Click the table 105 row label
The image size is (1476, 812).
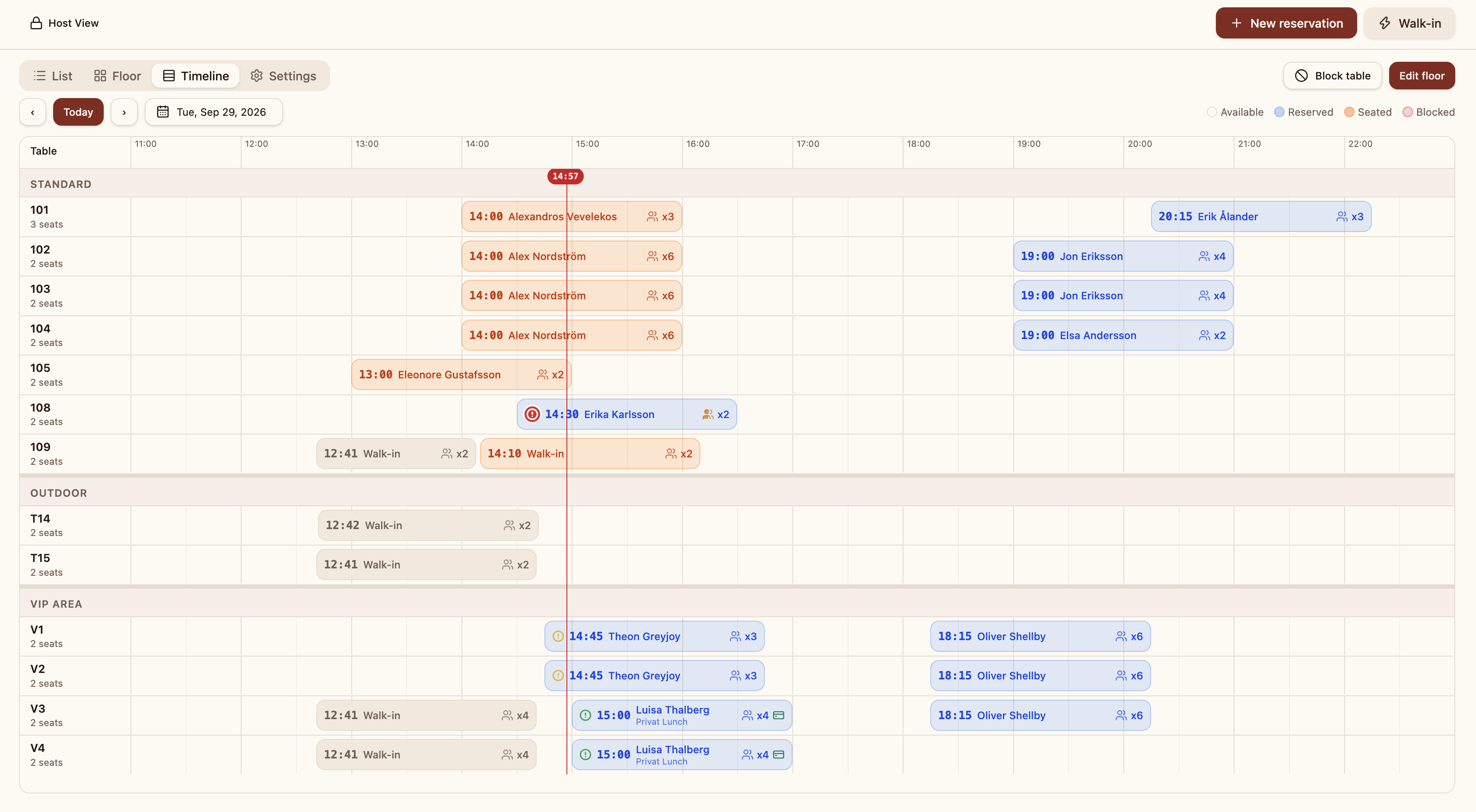pos(74,374)
